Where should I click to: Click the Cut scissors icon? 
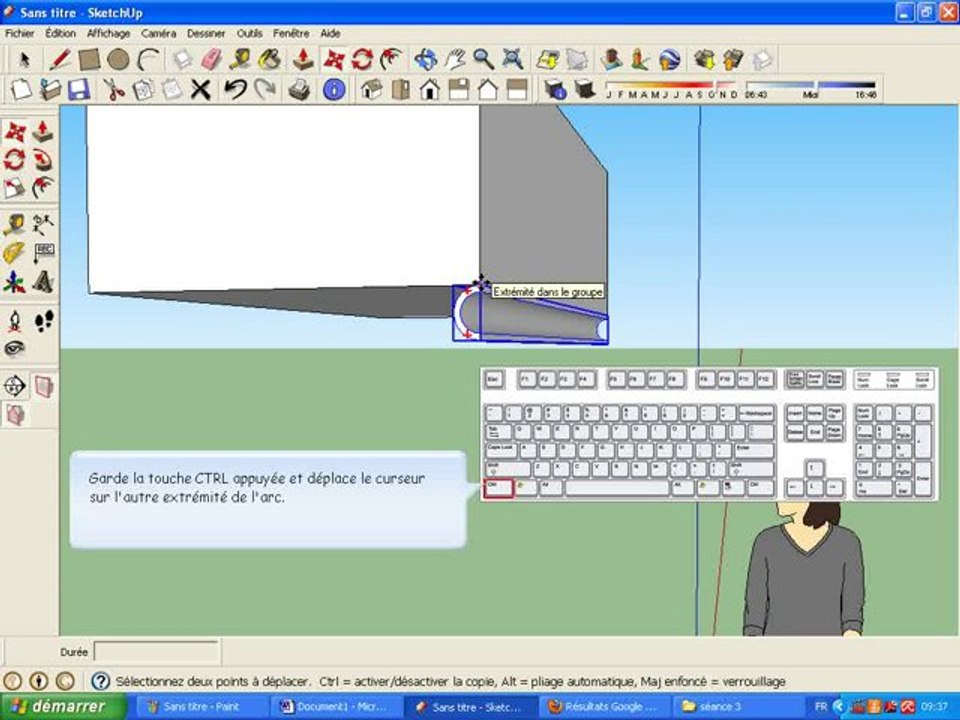tap(113, 89)
